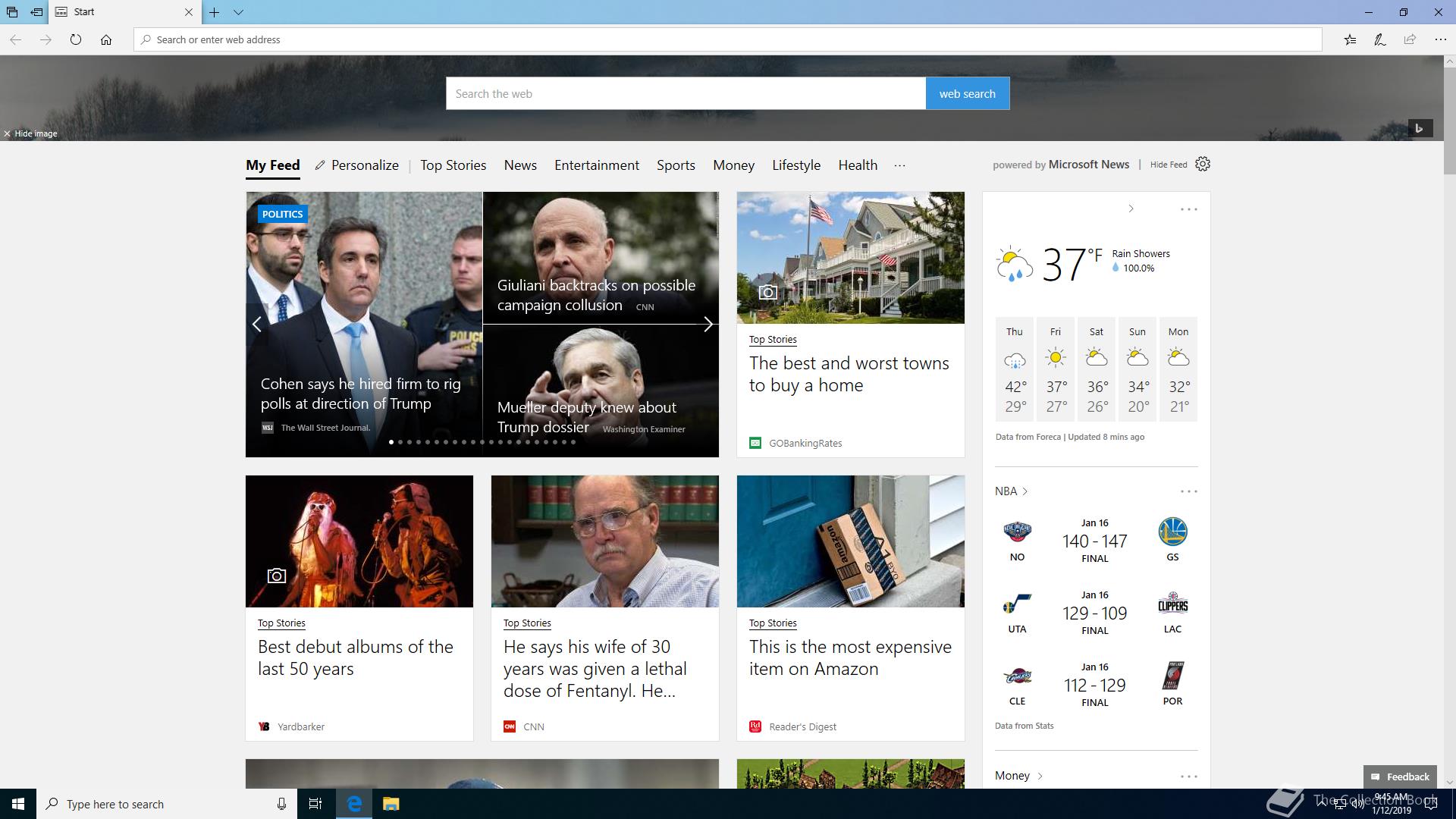Expand more feed categories ellipsis
Image resolution: width=1456 pixels, height=819 pixels.
[899, 165]
